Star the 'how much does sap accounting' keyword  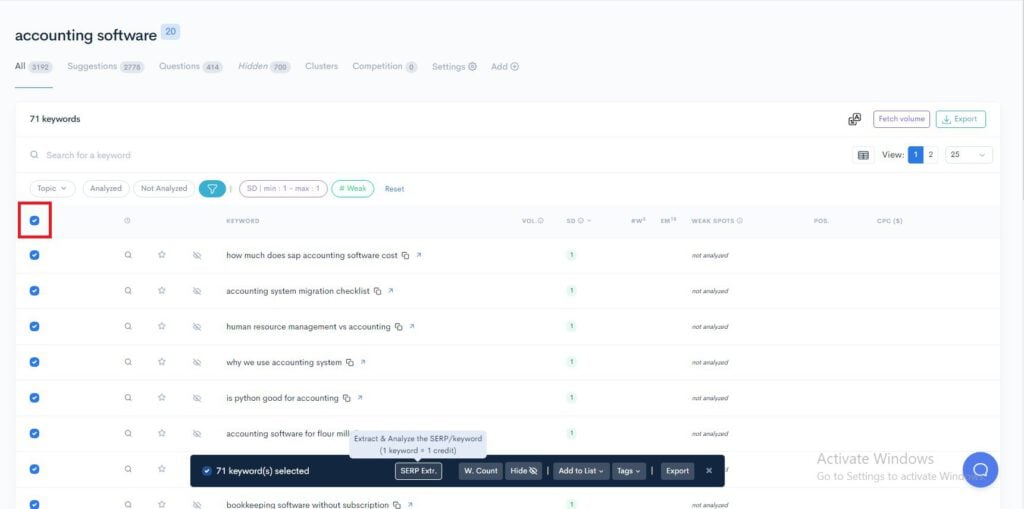161,255
